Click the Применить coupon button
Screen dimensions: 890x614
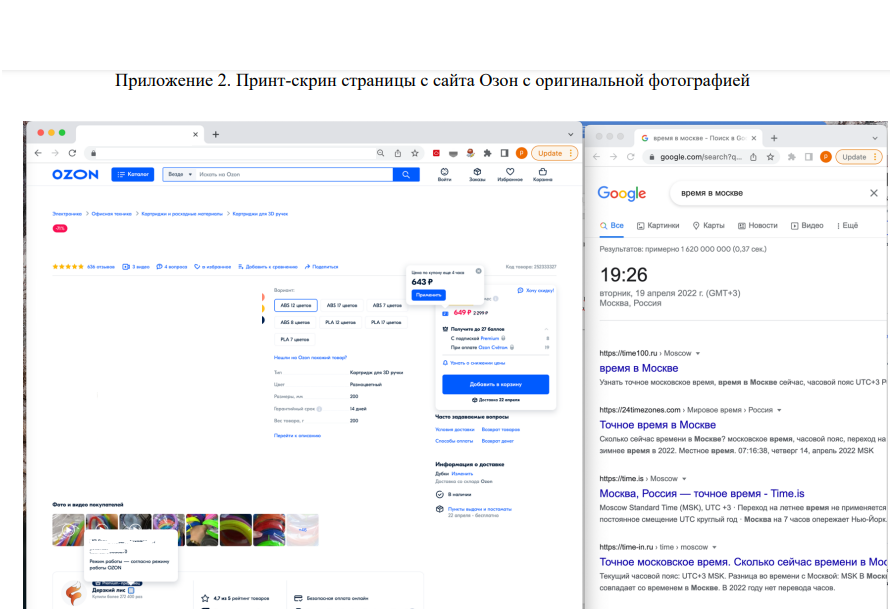[429, 295]
